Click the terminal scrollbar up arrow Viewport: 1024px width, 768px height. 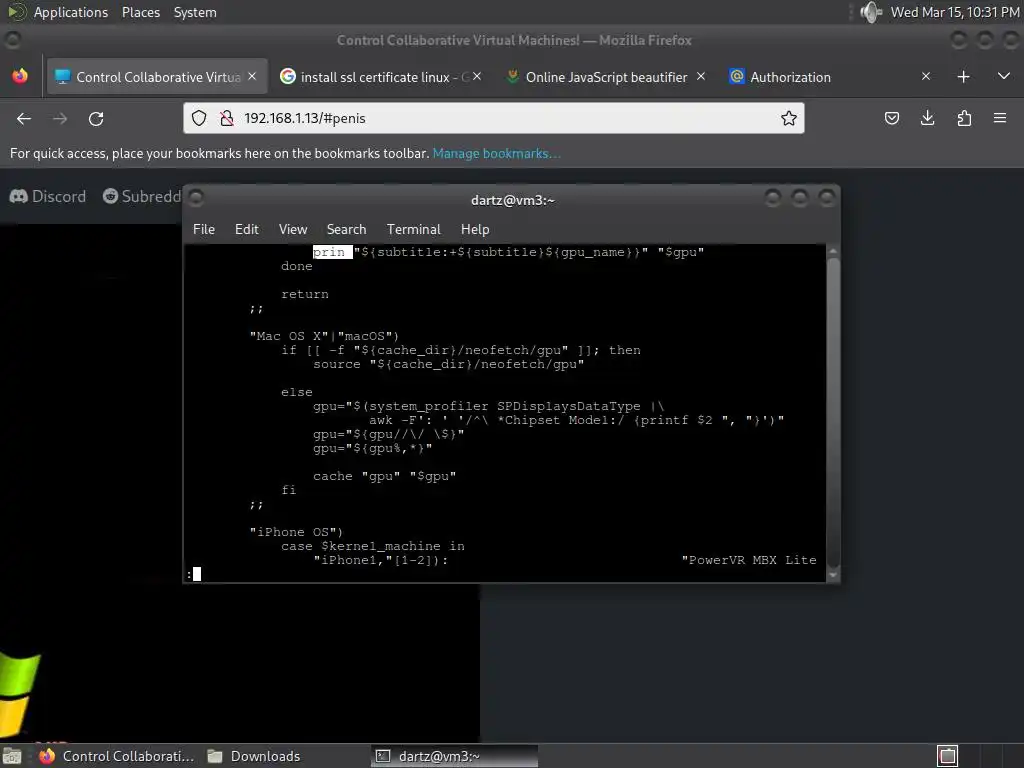833,251
